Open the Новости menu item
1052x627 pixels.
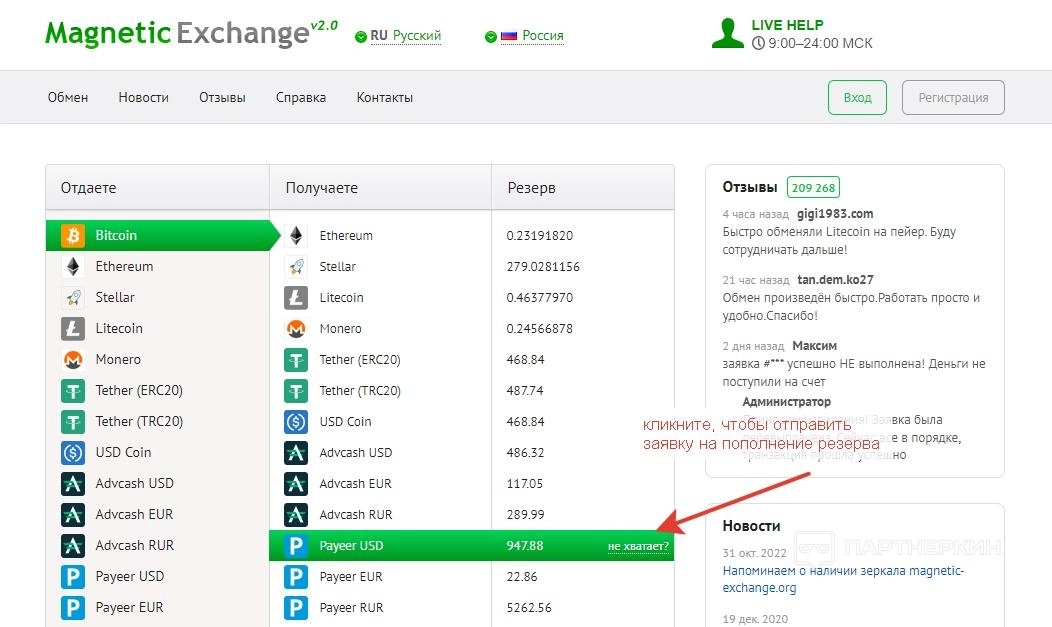click(x=144, y=97)
